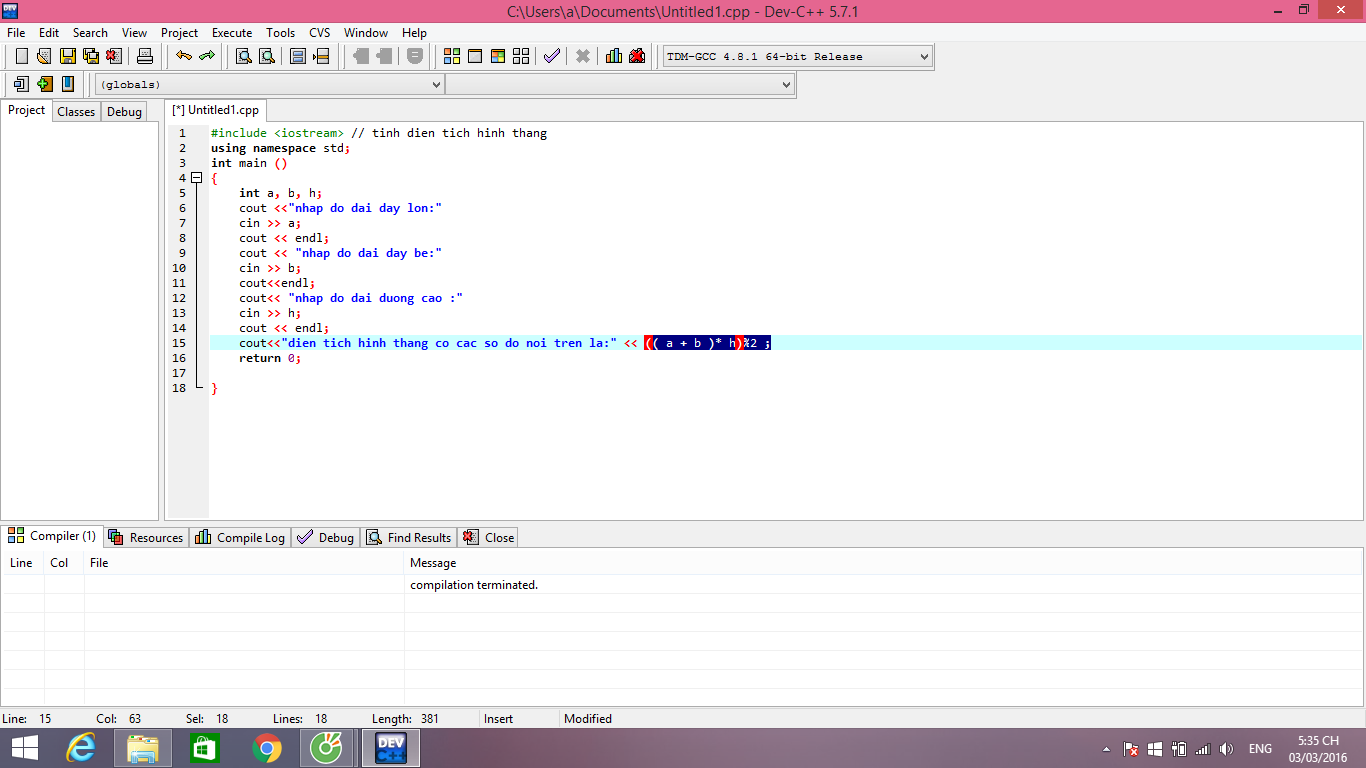Open the TDM-GCC compiler selection dropdown
1366x768 pixels.
coord(923,57)
